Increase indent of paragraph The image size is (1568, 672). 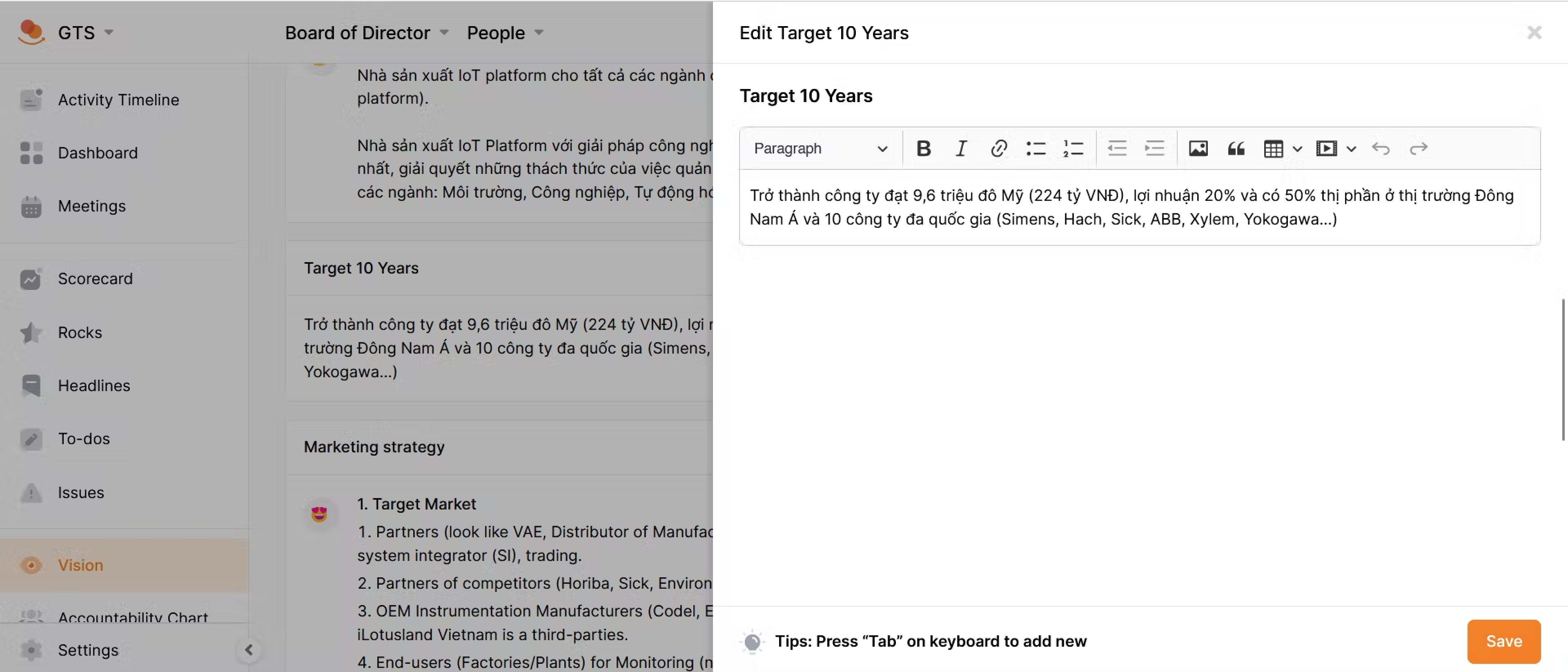click(x=1154, y=149)
